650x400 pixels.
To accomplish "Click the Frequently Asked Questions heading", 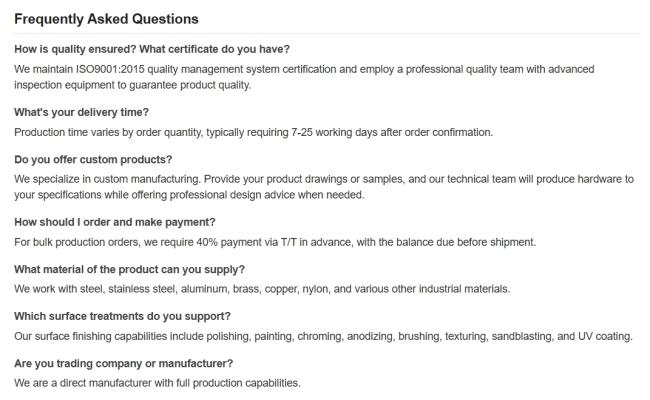I will [x=106, y=19].
